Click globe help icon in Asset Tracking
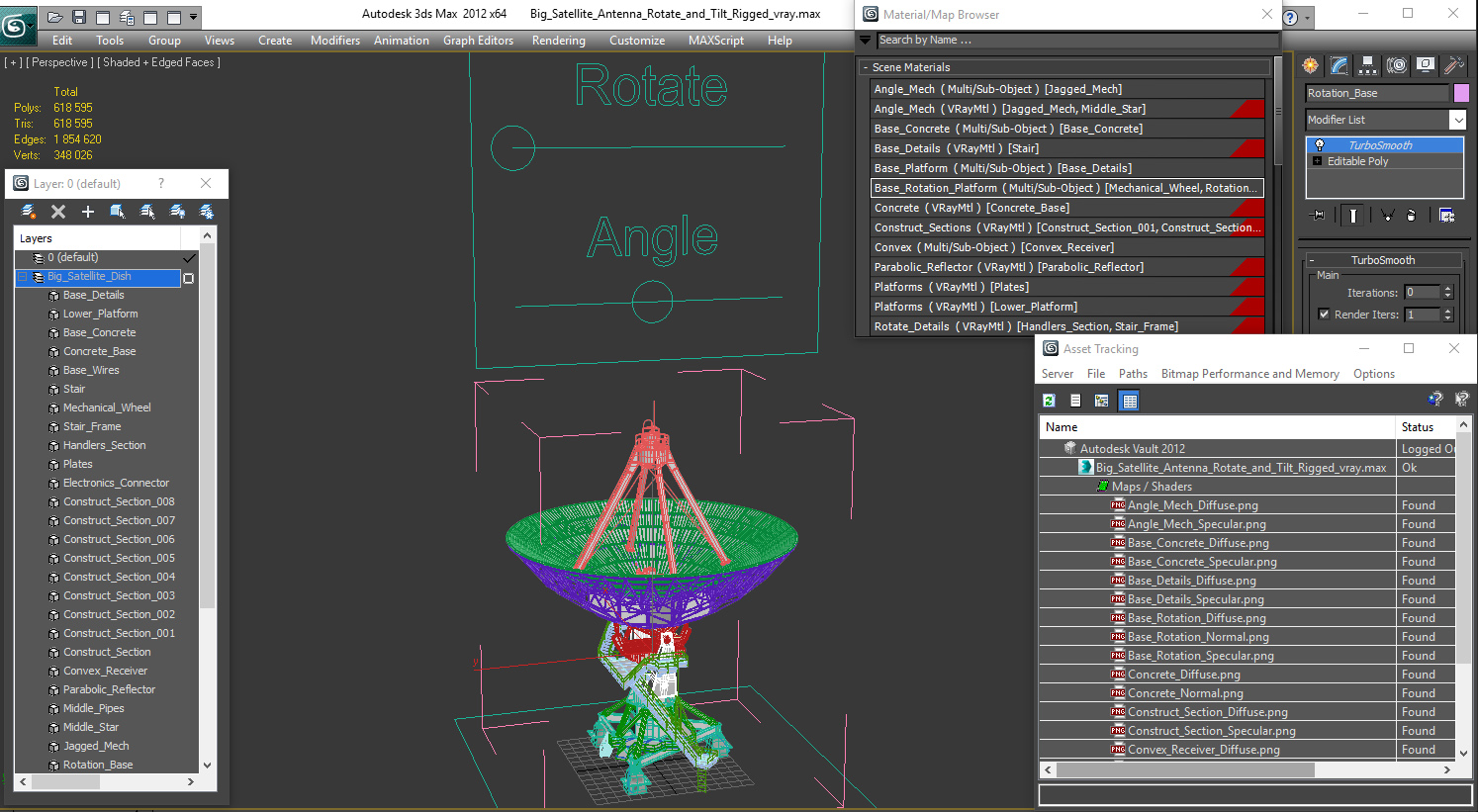The height and width of the screenshot is (812, 1478). click(1435, 399)
